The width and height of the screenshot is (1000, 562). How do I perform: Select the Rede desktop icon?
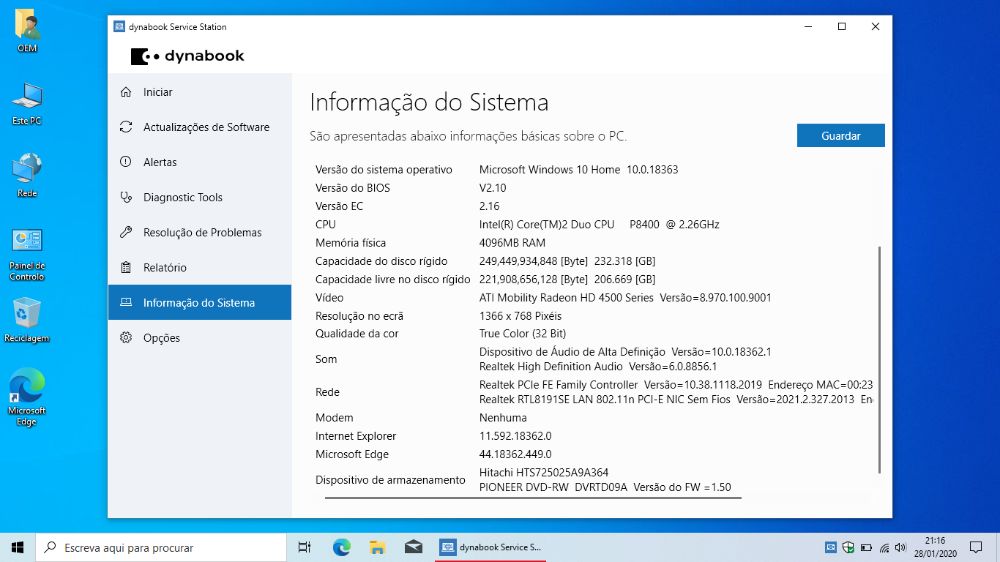click(27, 175)
